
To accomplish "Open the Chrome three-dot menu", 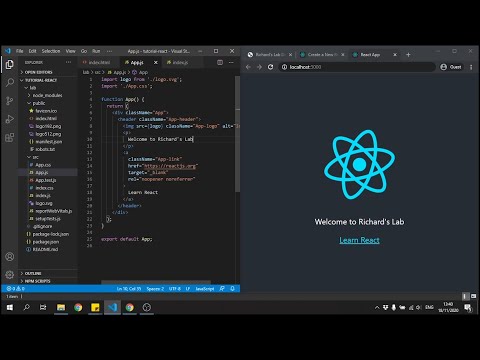I will point(471,67).
